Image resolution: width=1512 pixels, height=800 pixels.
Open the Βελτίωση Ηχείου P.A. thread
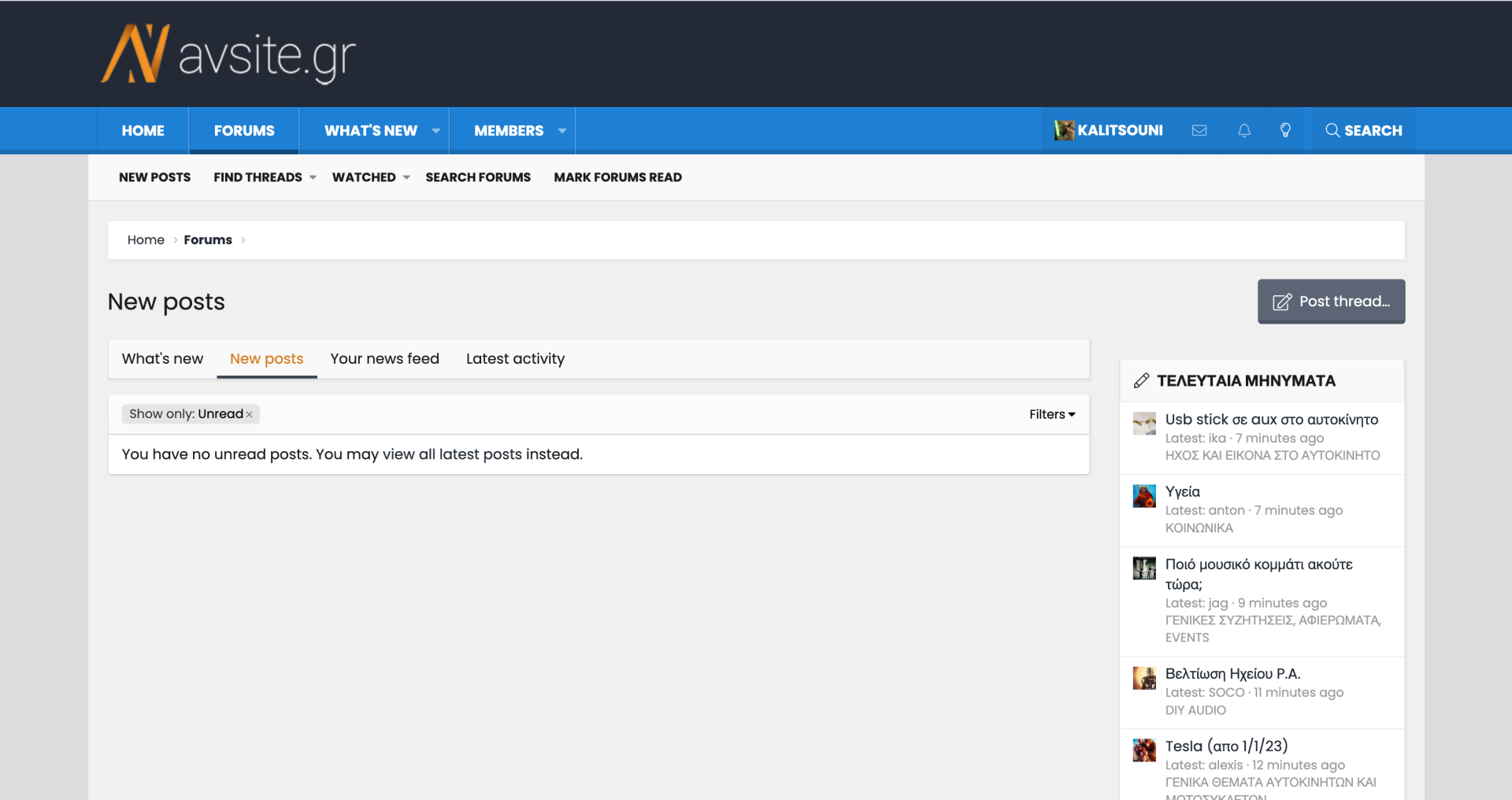tap(1232, 674)
